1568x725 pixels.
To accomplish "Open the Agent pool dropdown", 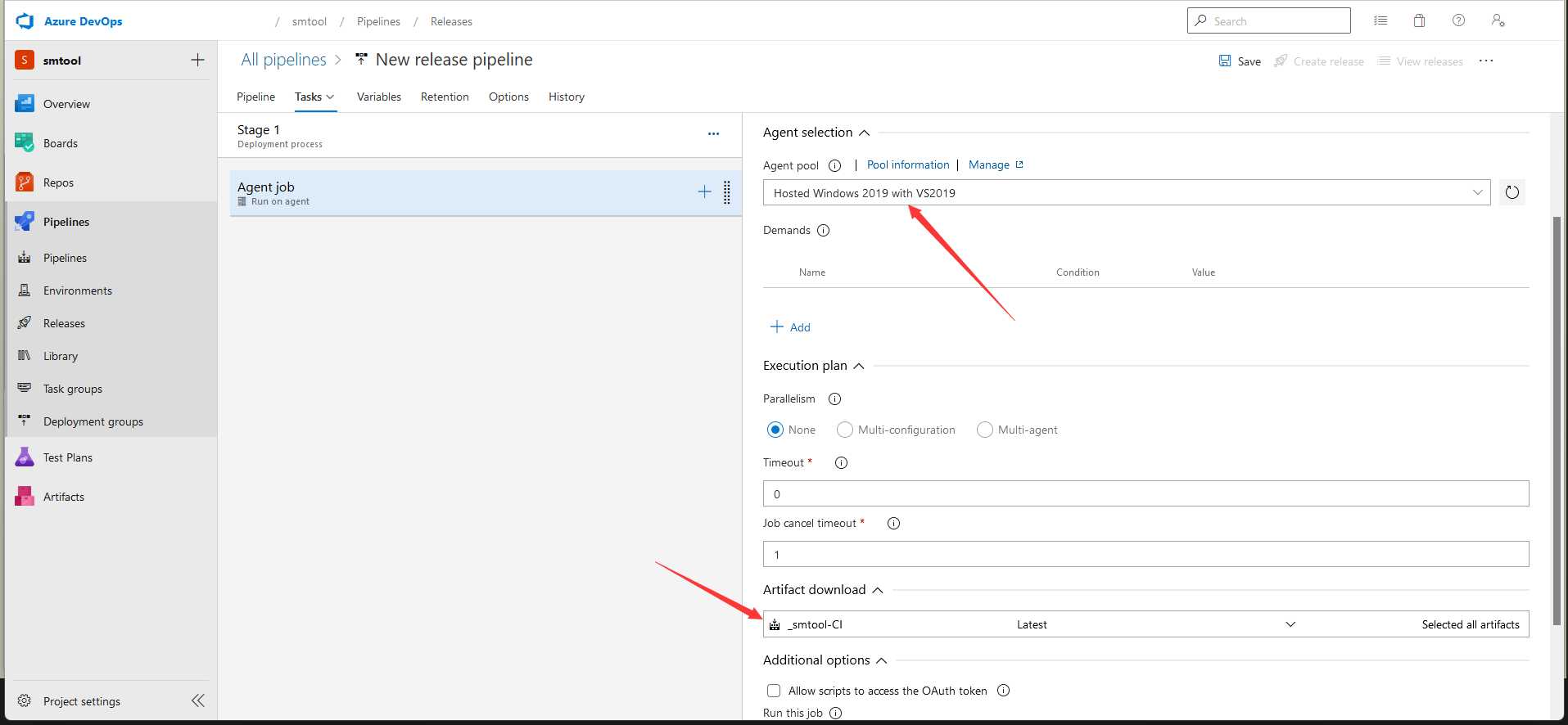I will 1126,193.
